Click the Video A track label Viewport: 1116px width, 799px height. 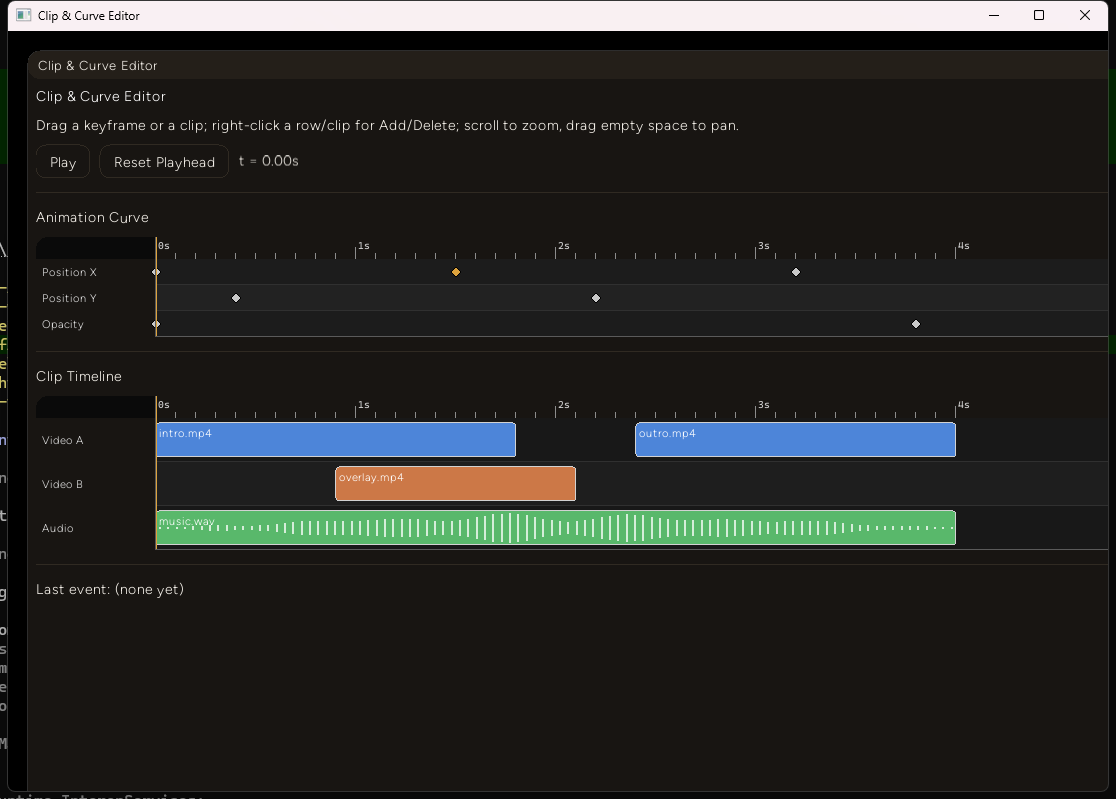[63, 440]
